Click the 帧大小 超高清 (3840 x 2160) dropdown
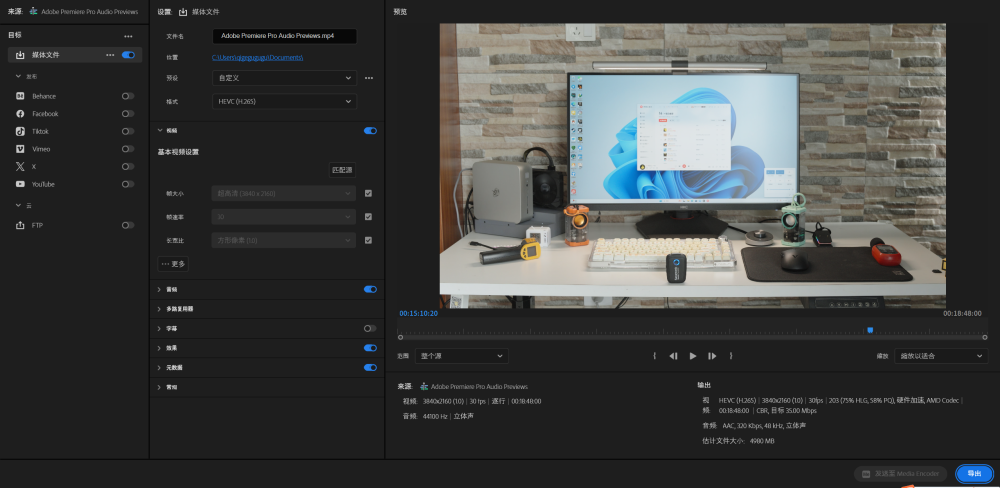This screenshot has width=1000, height=488. click(x=284, y=193)
